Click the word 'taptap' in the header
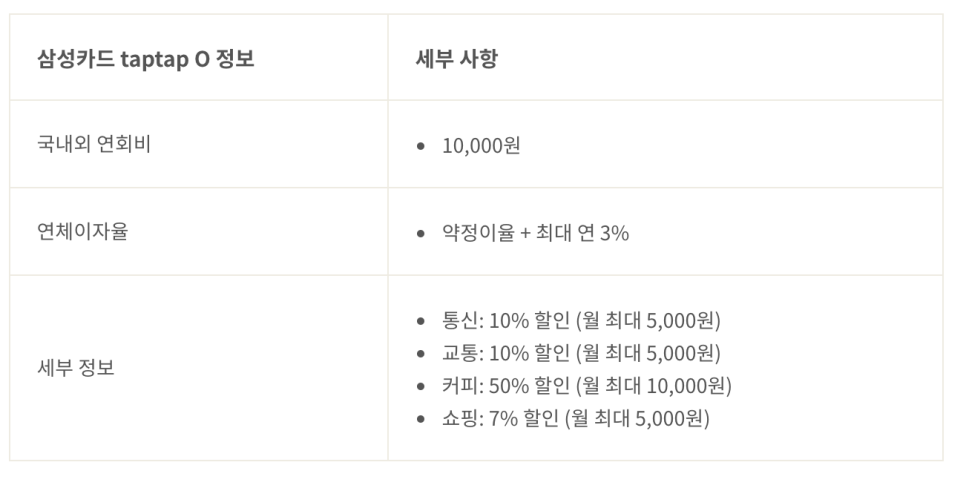This screenshot has height=488, width=966. pos(154,60)
